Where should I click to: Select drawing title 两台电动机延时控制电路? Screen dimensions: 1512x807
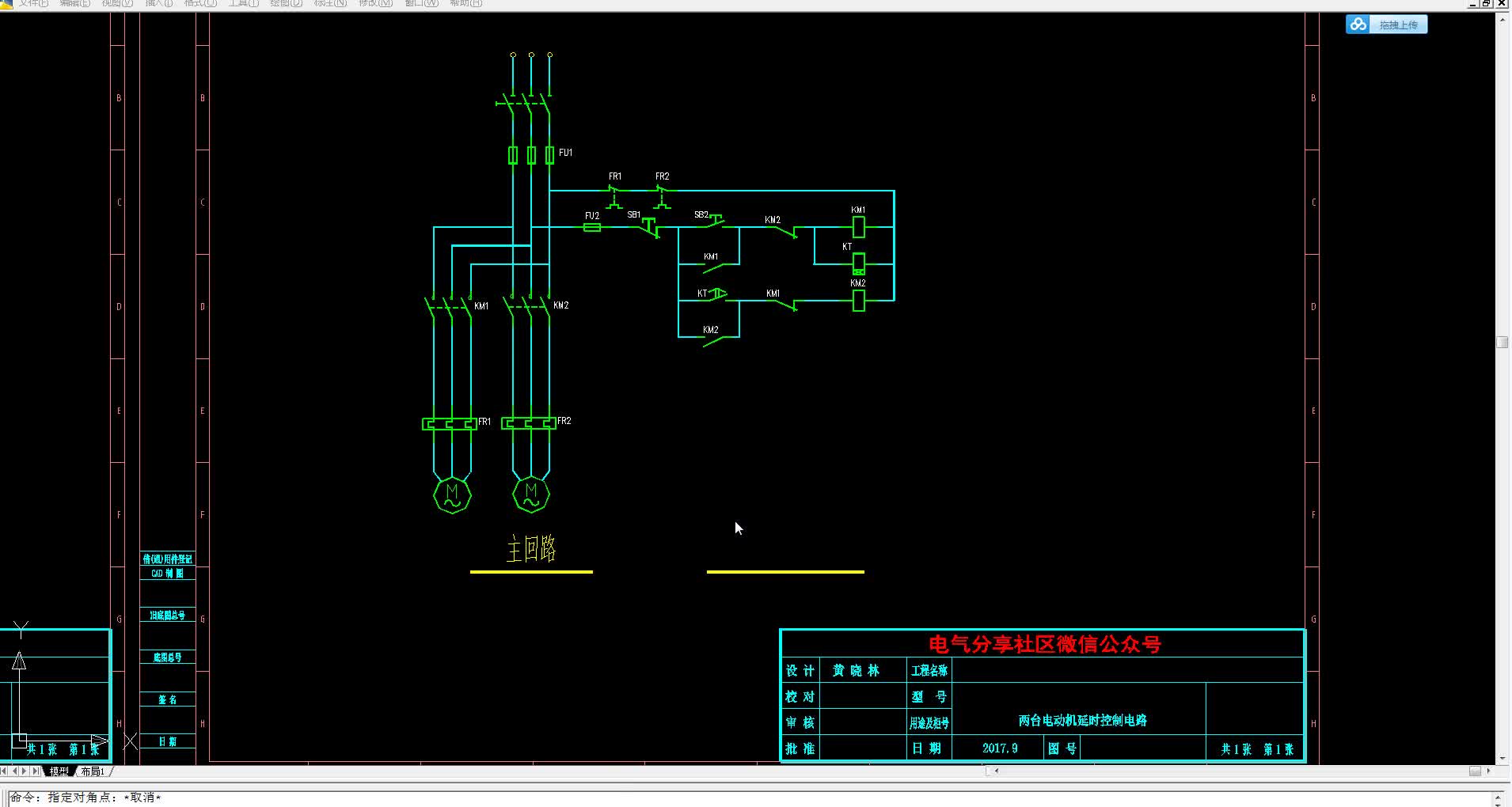(1082, 720)
